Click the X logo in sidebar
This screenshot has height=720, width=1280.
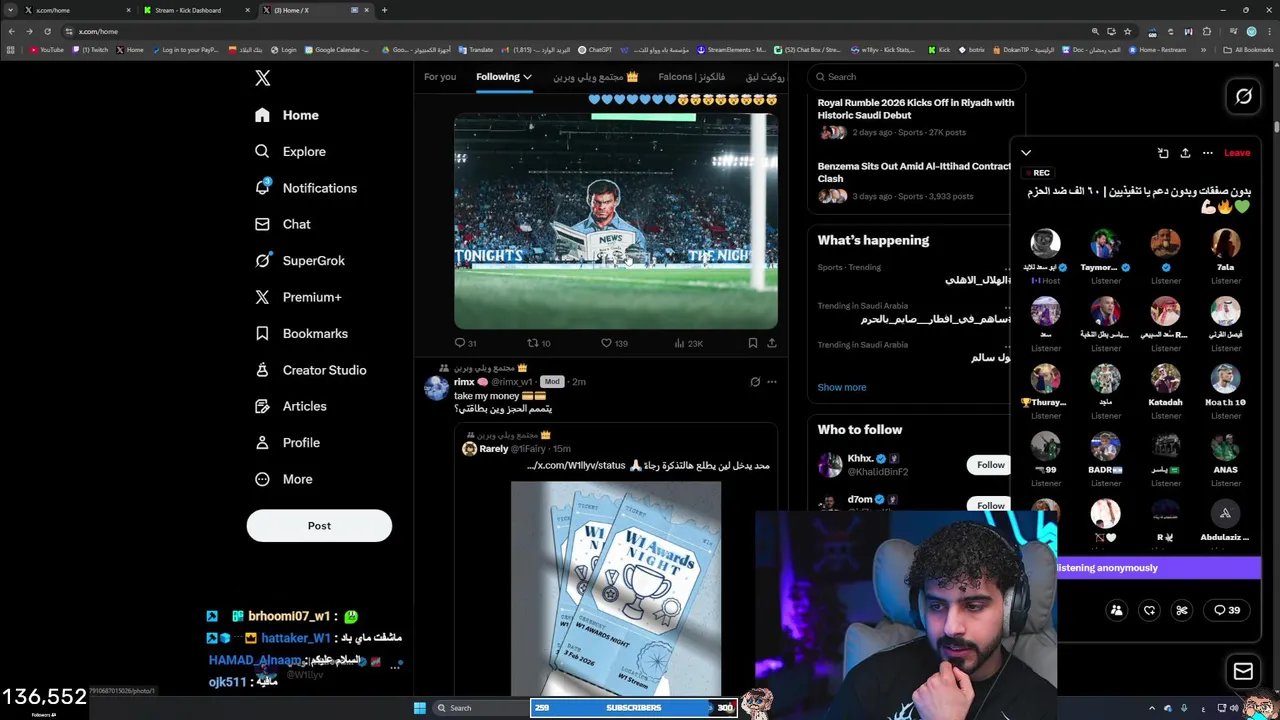click(x=262, y=78)
